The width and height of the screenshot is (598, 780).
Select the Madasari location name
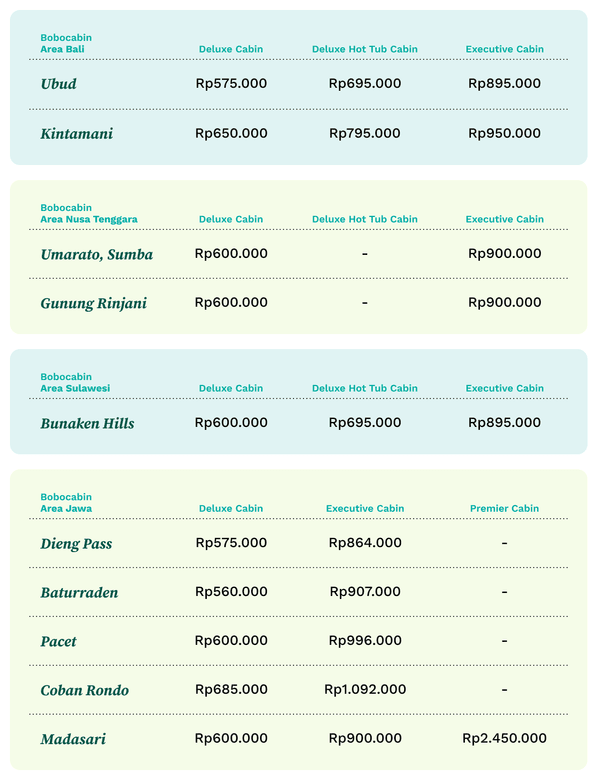[x=73, y=739]
